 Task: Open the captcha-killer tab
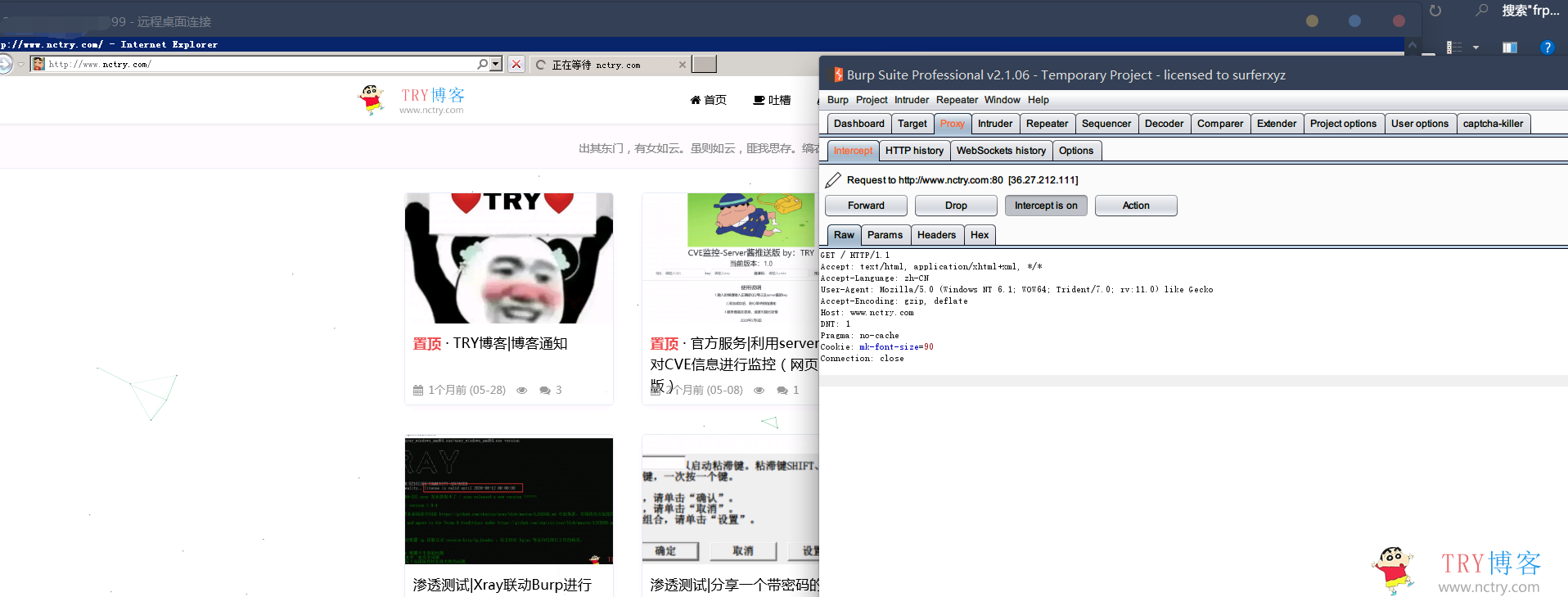pyautogui.click(x=1494, y=124)
